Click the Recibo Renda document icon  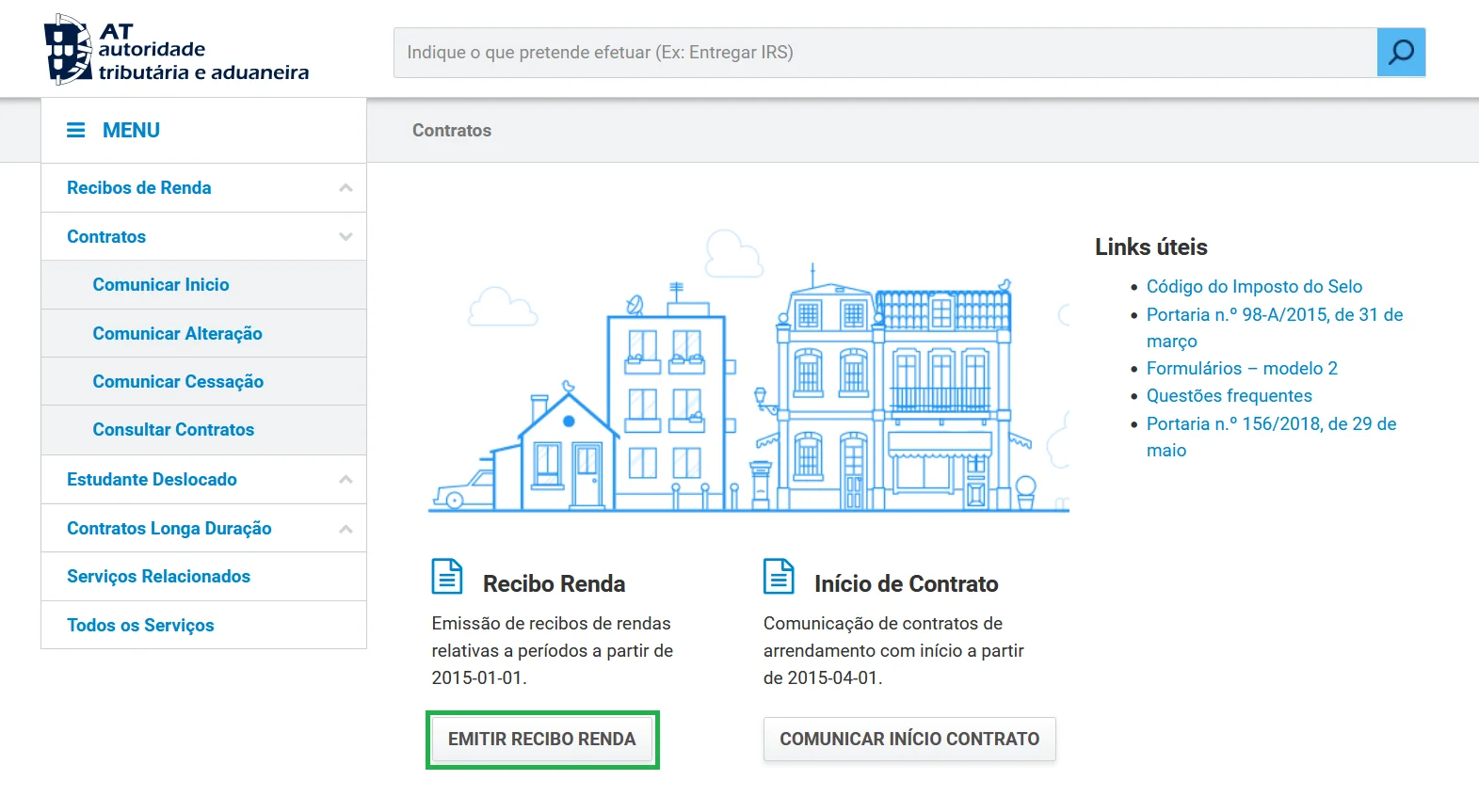447,577
